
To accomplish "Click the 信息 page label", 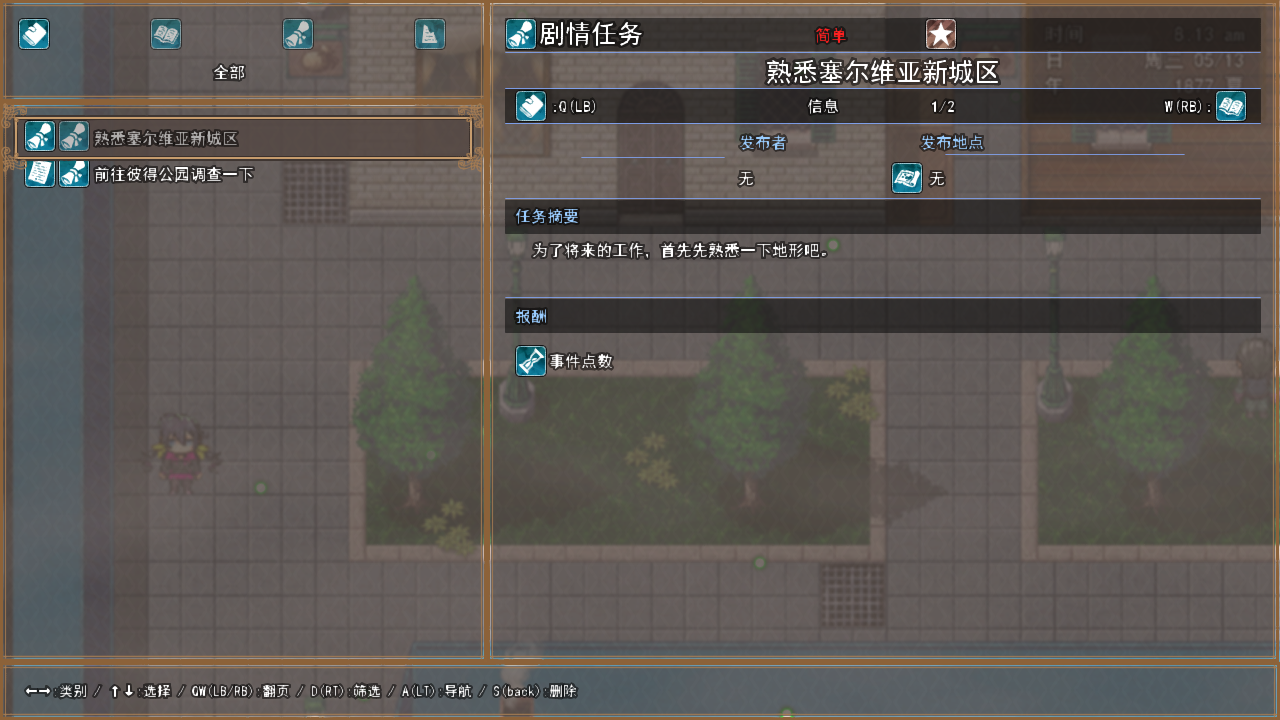I will (x=823, y=106).
